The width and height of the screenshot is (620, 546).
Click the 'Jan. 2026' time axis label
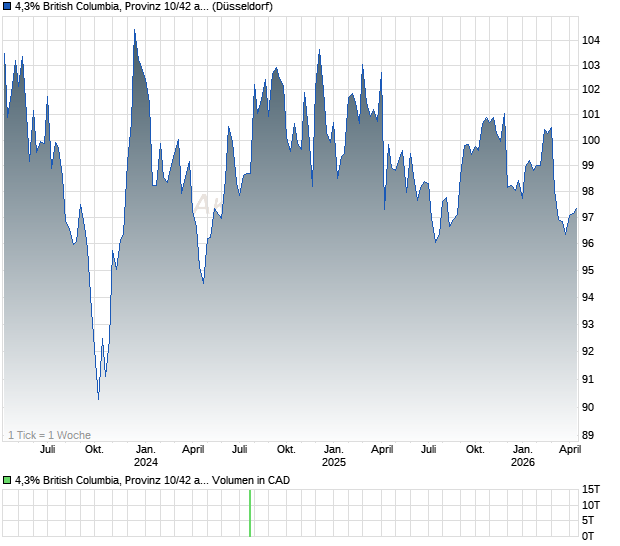tap(523, 456)
